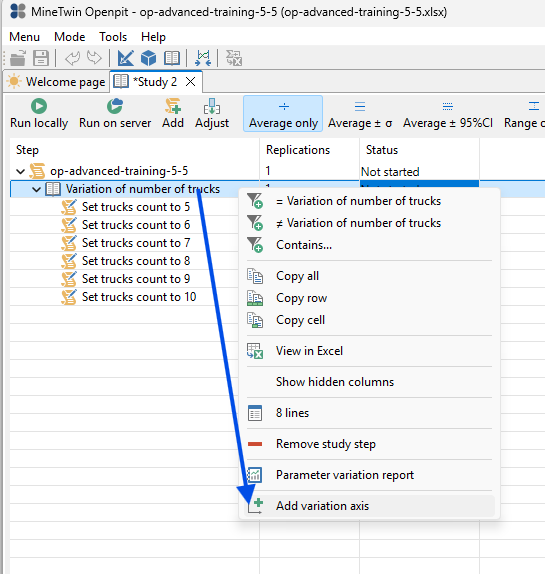The width and height of the screenshot is (545, 574).
Task: Click Run on server cloud icon
Action: pos(115,106)
